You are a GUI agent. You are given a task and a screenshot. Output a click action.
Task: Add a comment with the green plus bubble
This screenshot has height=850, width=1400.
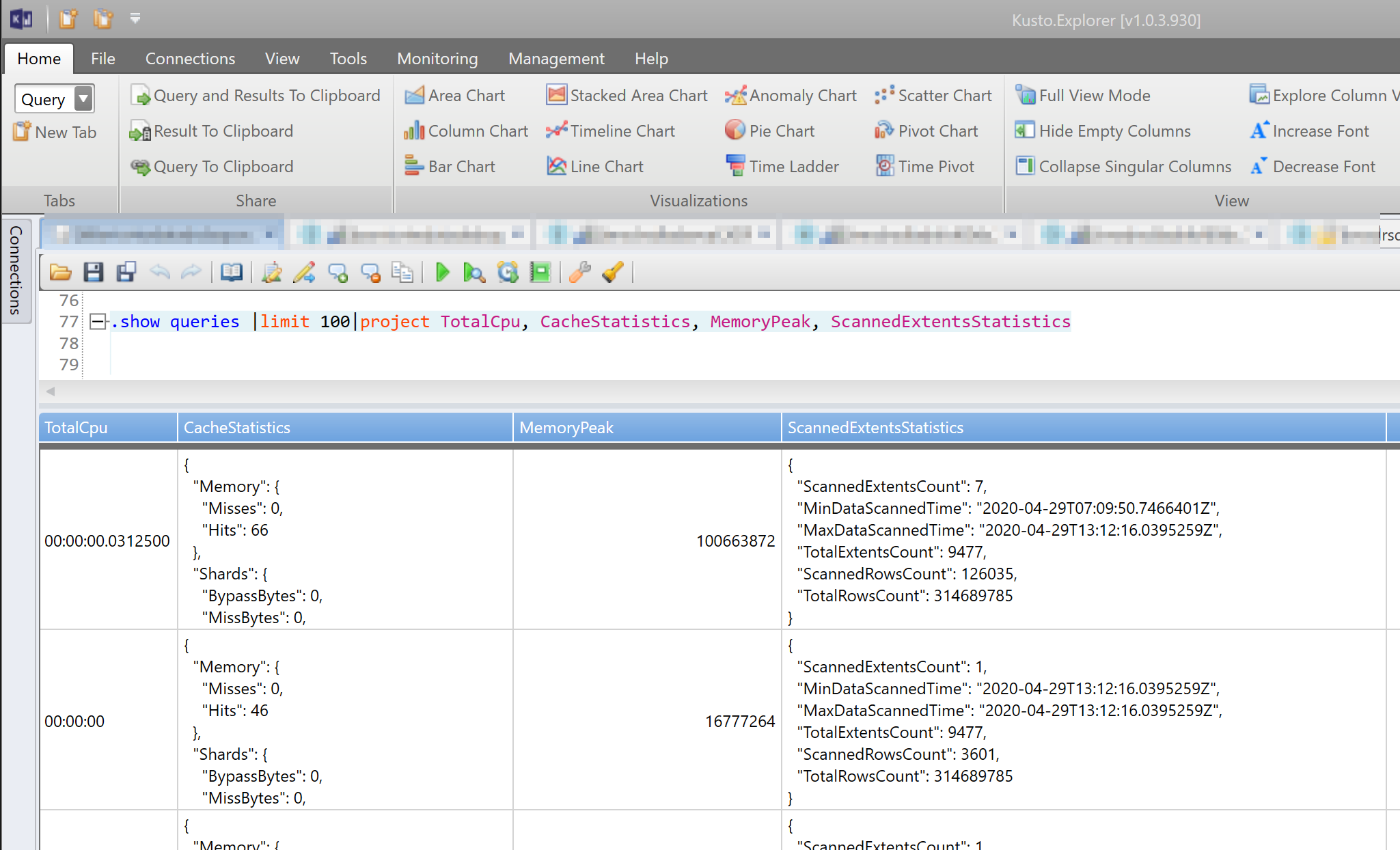(338, 273)
